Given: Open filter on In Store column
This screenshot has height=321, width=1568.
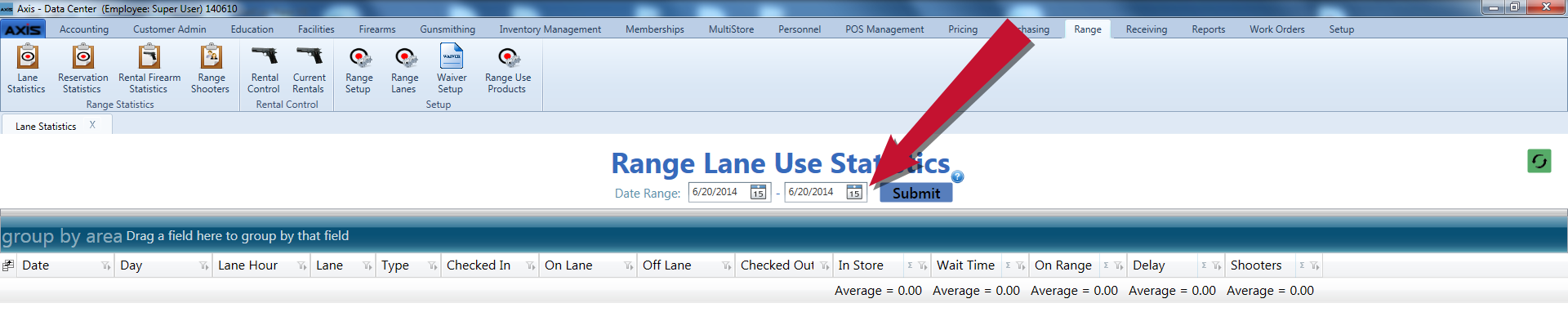Looking at the screenshot, I should click(x=923, y=266).
